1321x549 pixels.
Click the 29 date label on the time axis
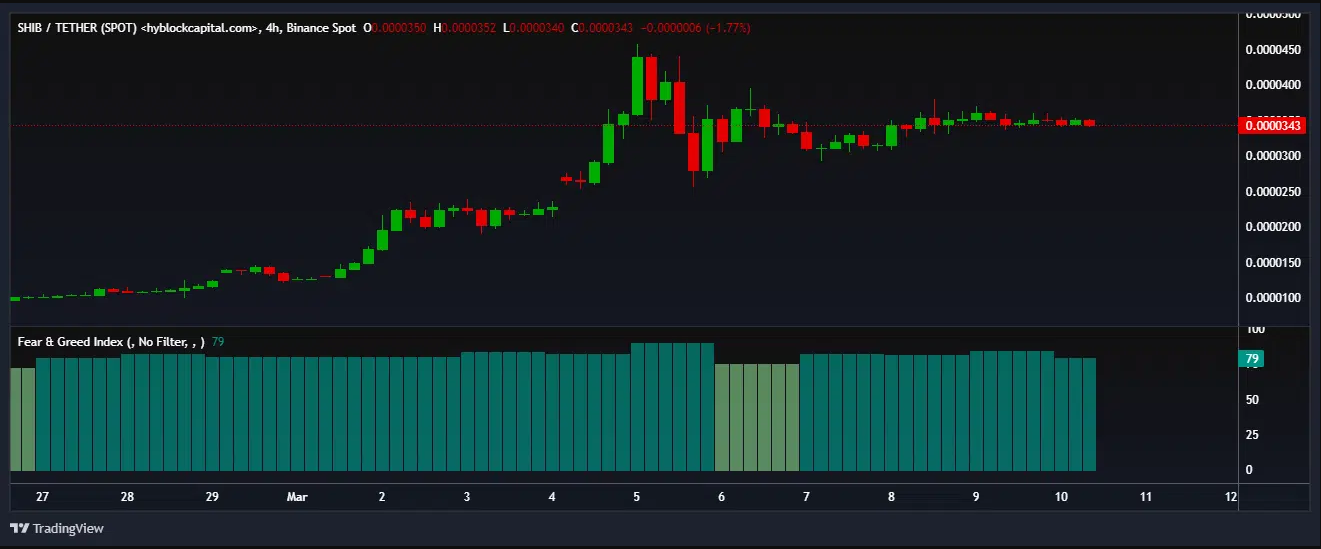coord(212,497)
